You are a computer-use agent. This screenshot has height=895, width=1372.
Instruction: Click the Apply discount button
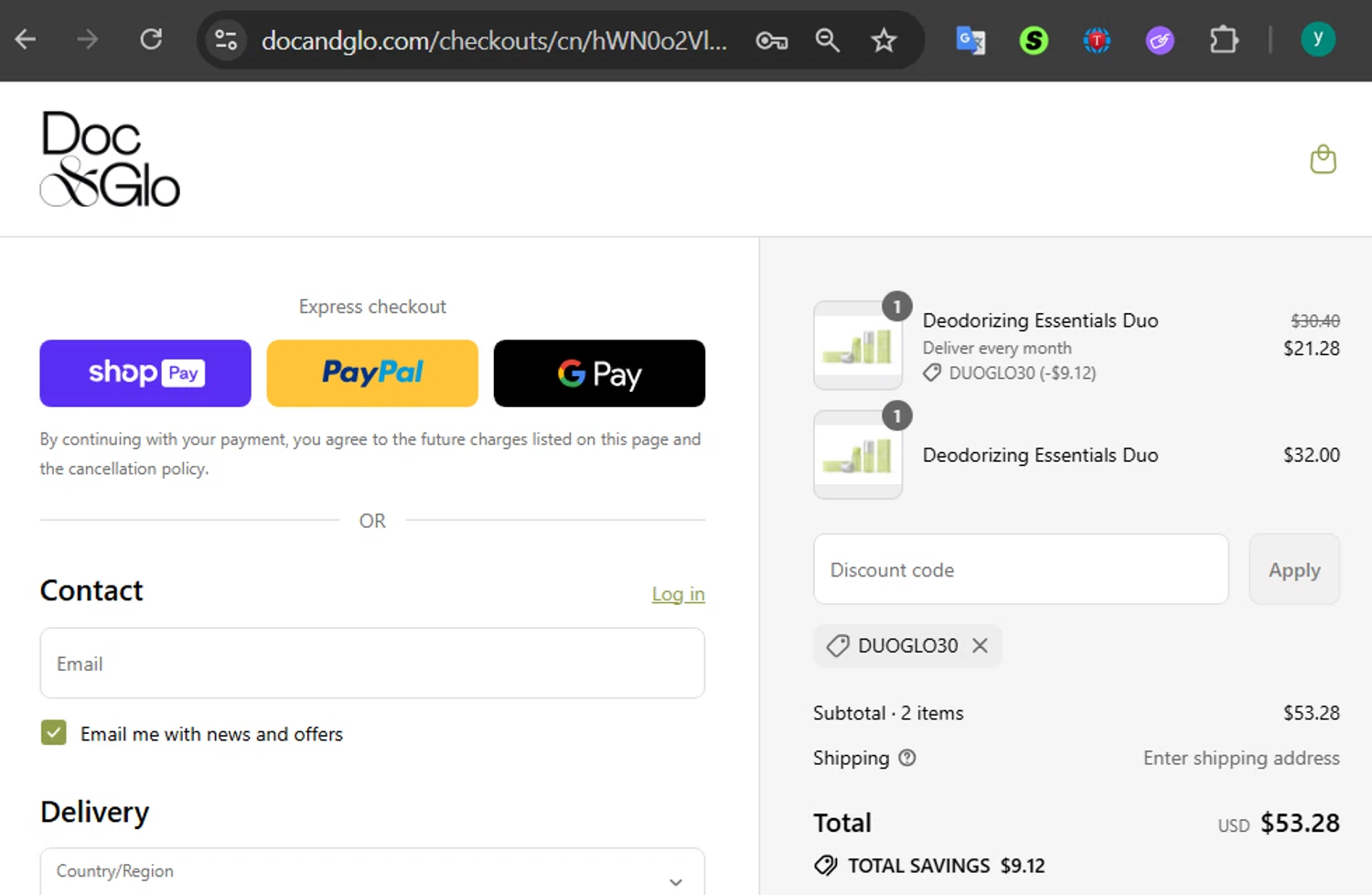(1294, 569)
